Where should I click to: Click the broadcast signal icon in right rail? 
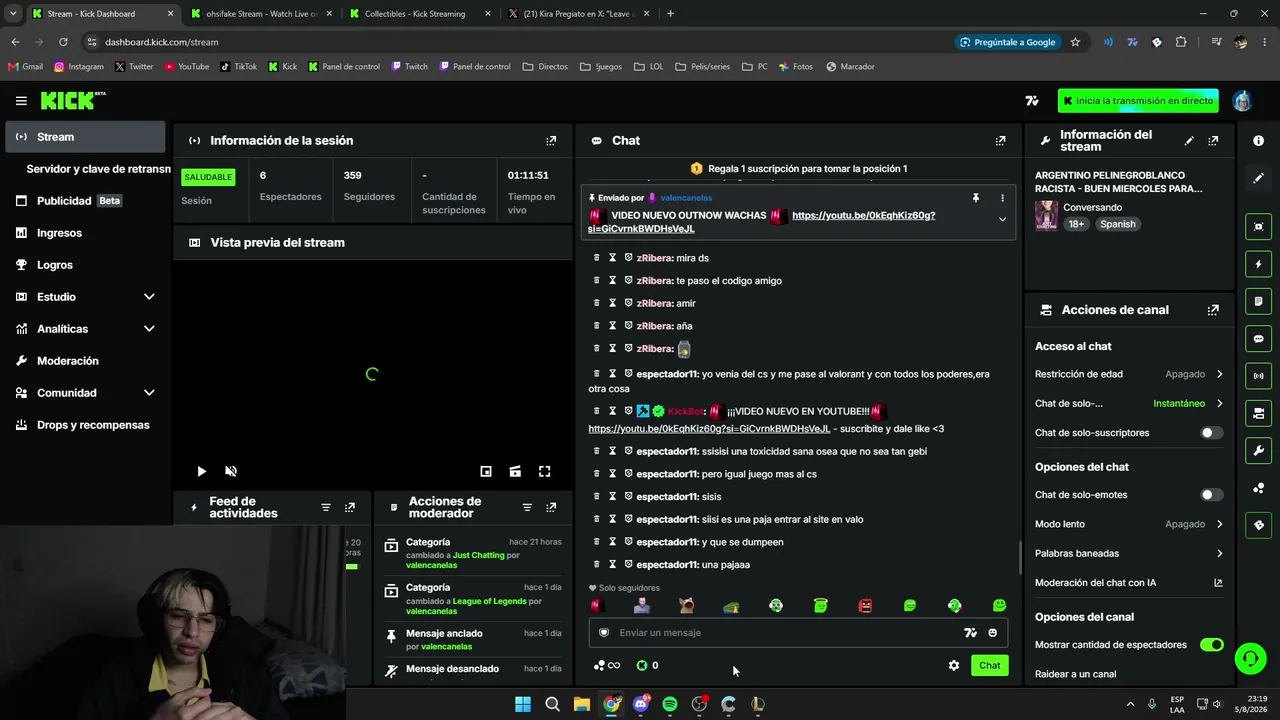(1258, 376)
